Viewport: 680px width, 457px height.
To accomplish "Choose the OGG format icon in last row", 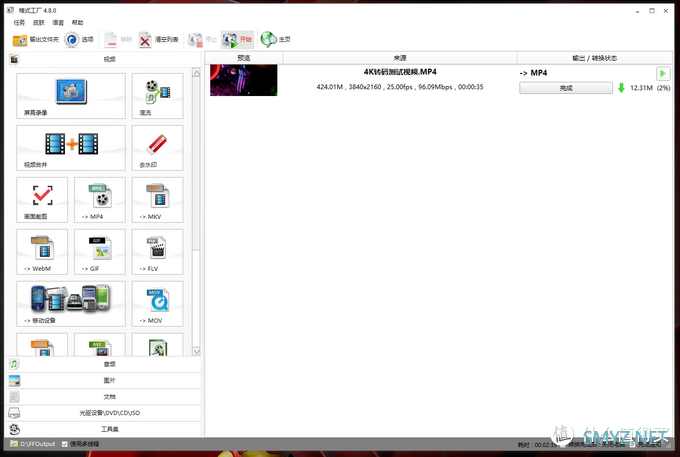I will (42, 345).
